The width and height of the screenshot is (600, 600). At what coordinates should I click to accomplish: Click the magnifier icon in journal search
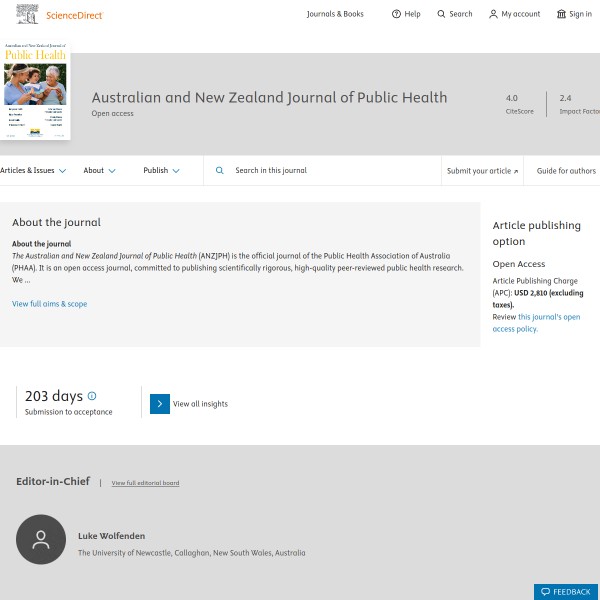coord(220,171)
